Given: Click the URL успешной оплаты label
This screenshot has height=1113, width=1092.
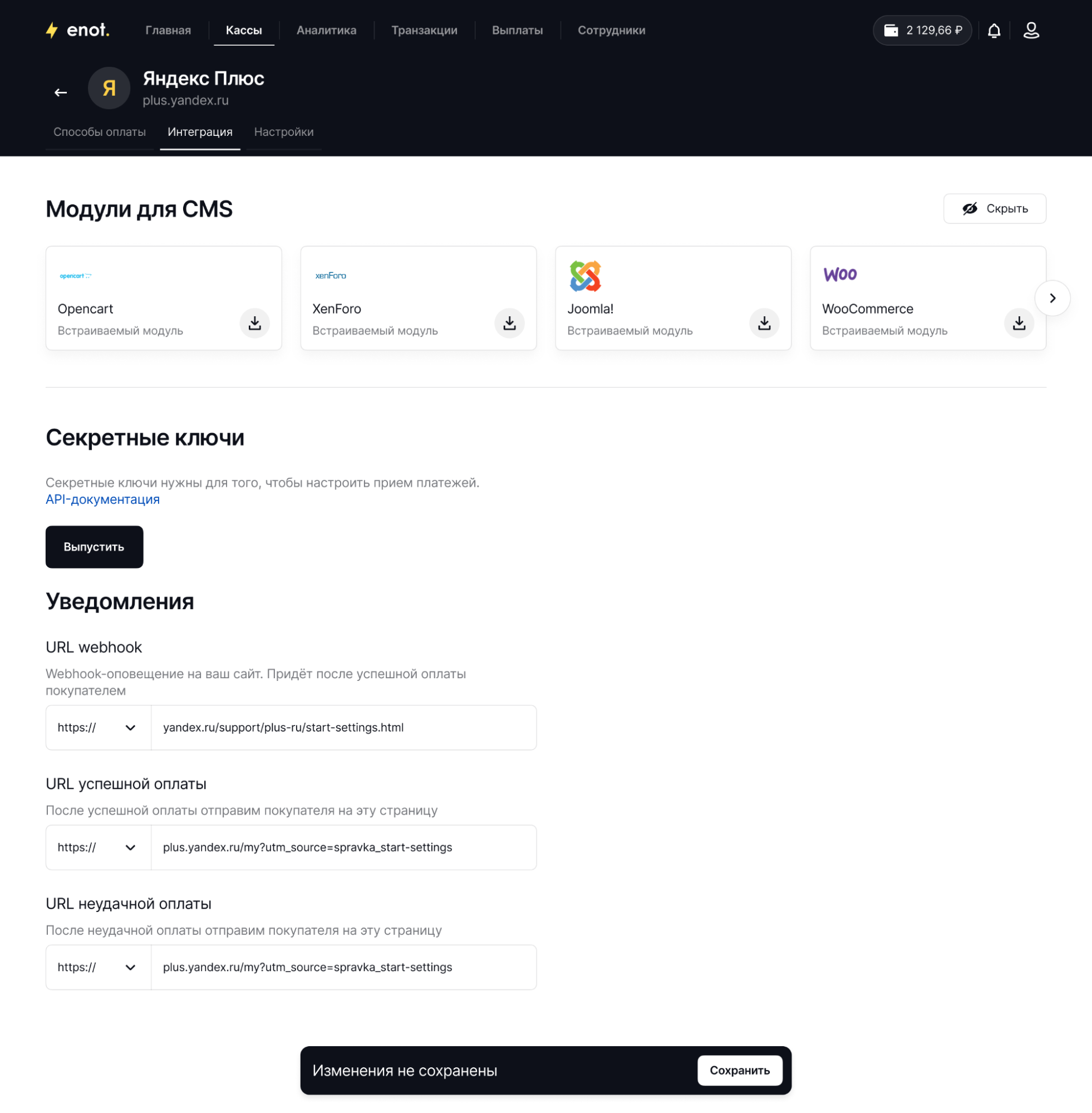Looking at the screenshot, I should (x=126, y=785).
